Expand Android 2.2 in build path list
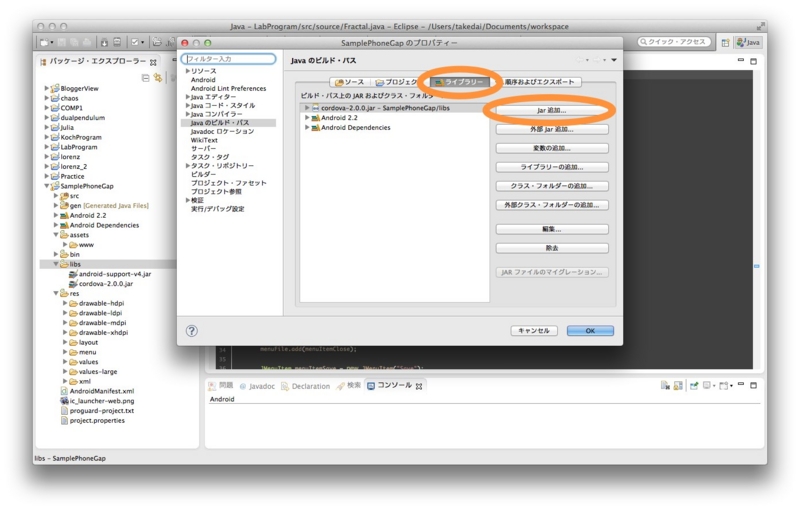 pyautogui.click(x=307, y=118)
